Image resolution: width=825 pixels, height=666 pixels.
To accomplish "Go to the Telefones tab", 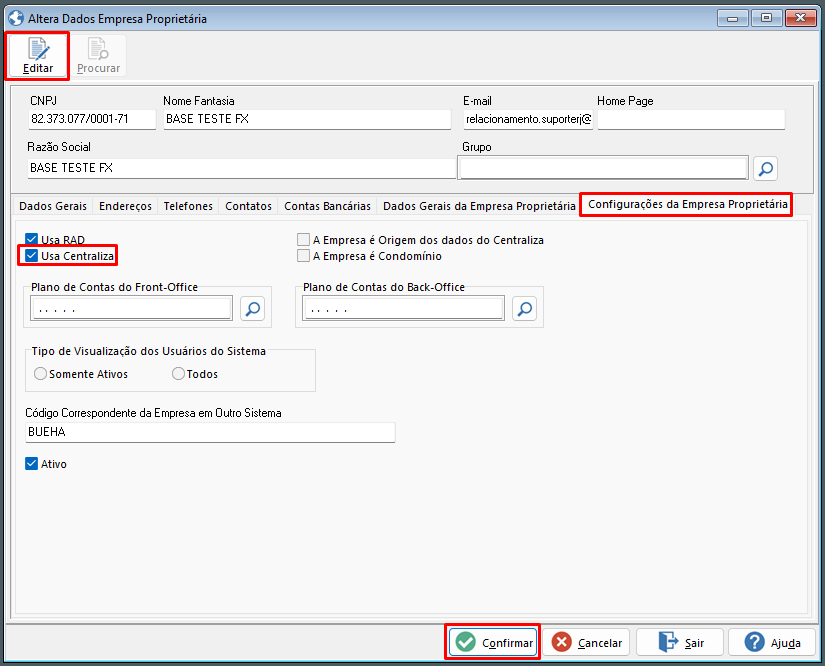I will pyautogui.click(x=188, y=206).
